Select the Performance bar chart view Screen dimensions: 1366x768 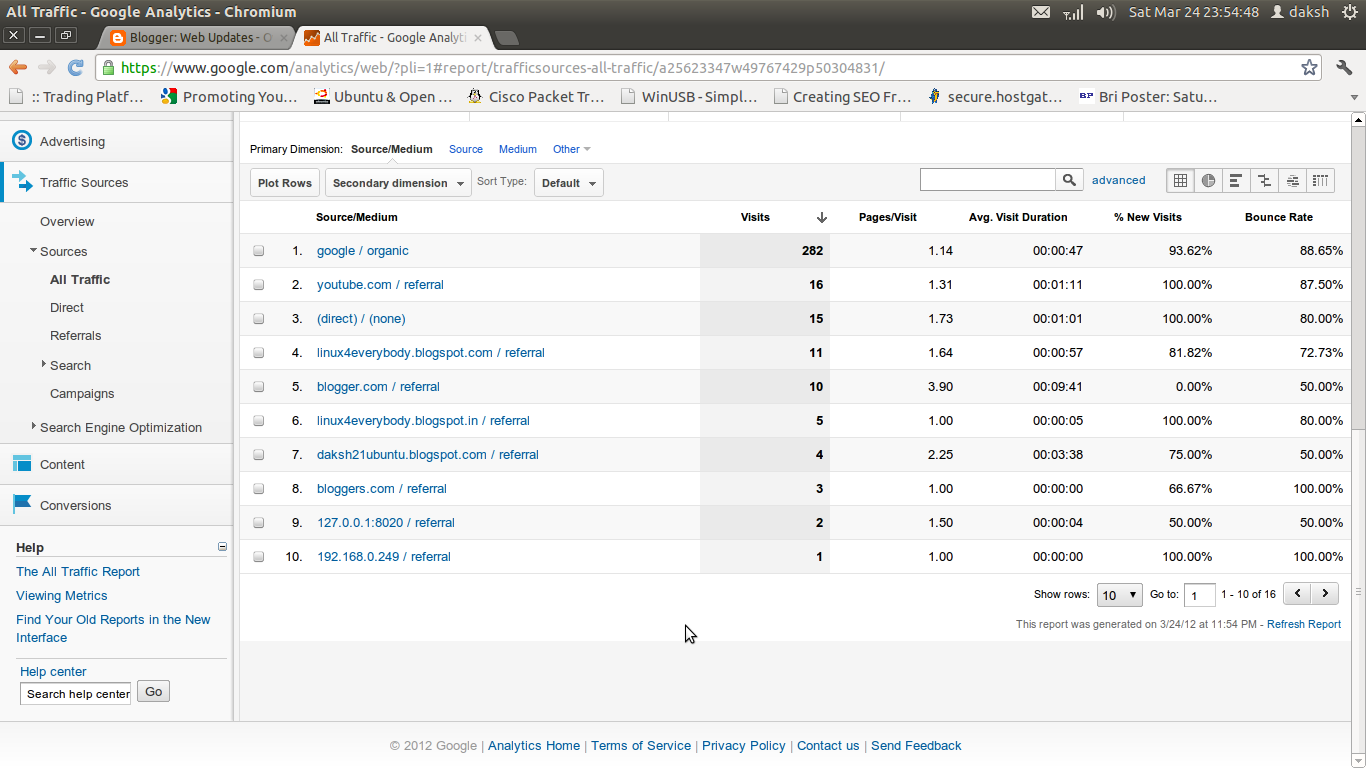tap(1236, 180)
